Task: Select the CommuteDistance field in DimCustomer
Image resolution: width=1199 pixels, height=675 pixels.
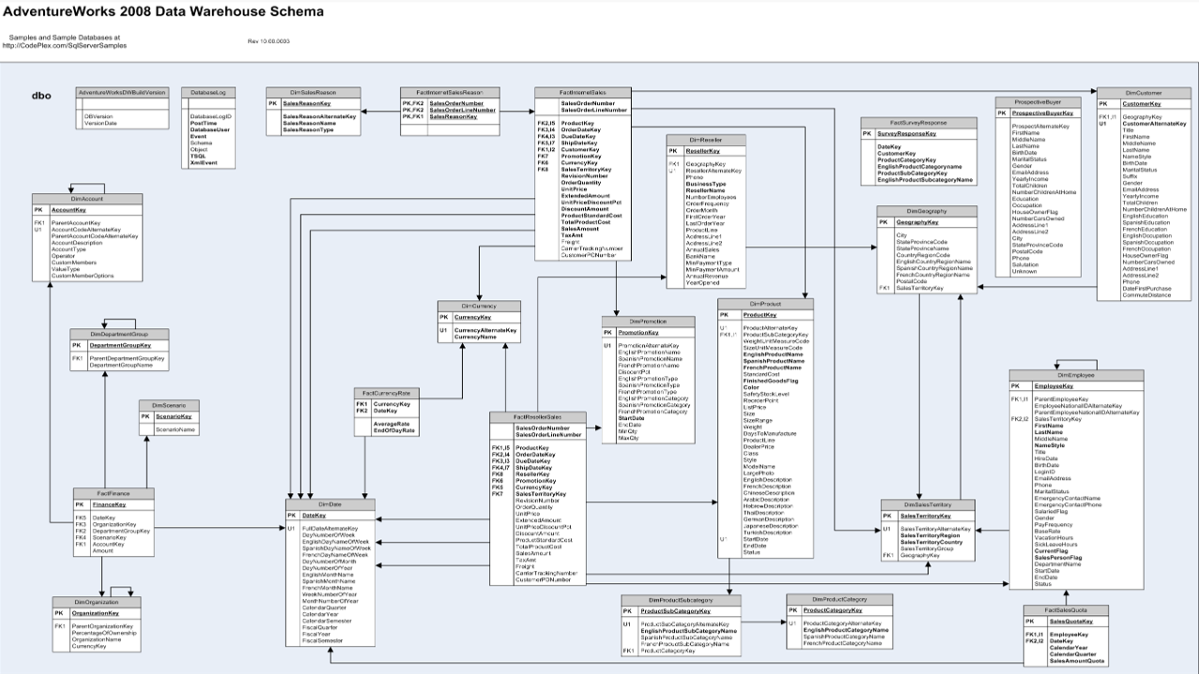Action: click(x=1146, y=295)
